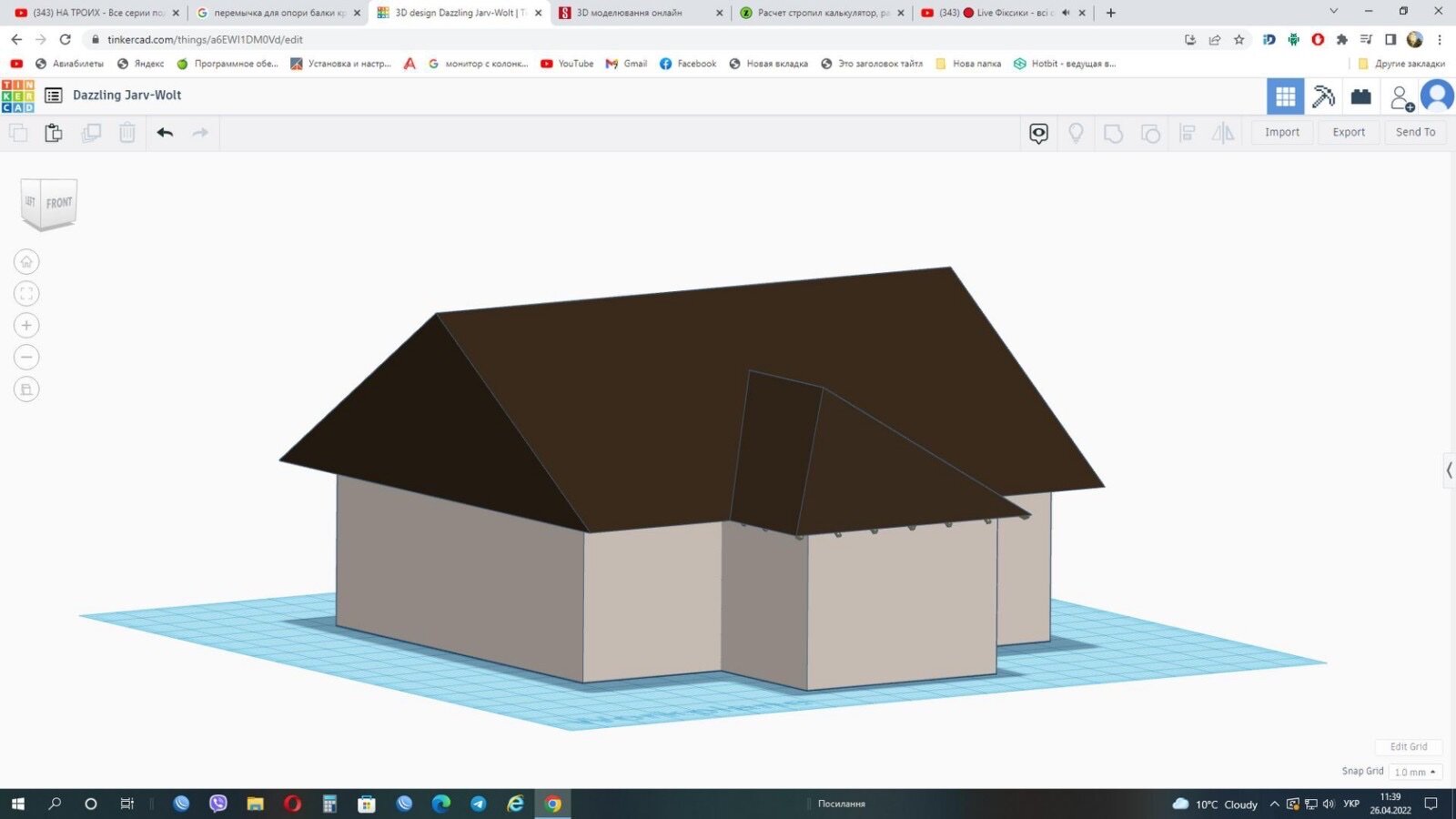Click the Edit Grid button
The height and width of the screenshot is (819, 1456).
1409,747
